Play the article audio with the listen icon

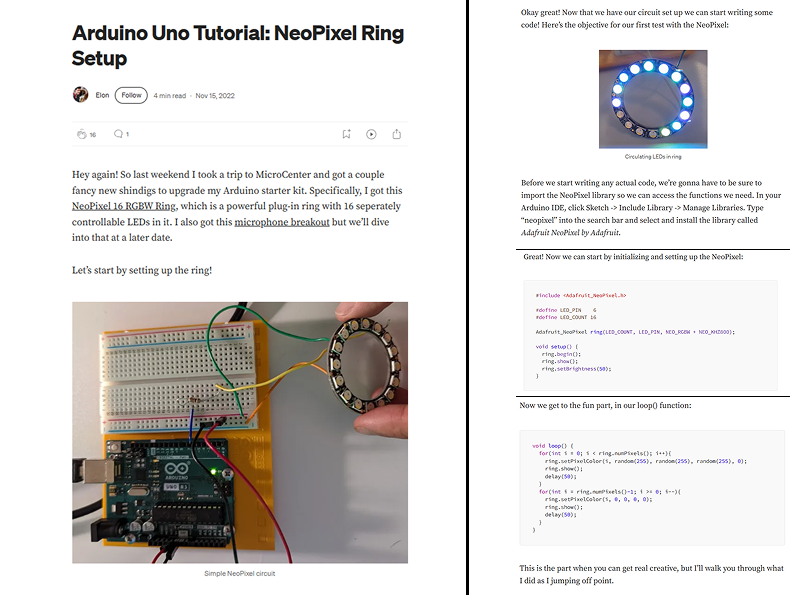(371, 134)
